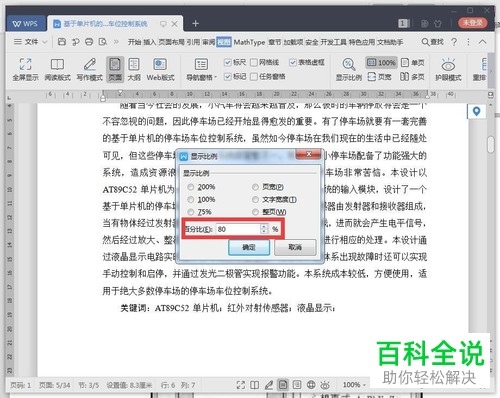Click the status bar outline view icon

point(297,385)
